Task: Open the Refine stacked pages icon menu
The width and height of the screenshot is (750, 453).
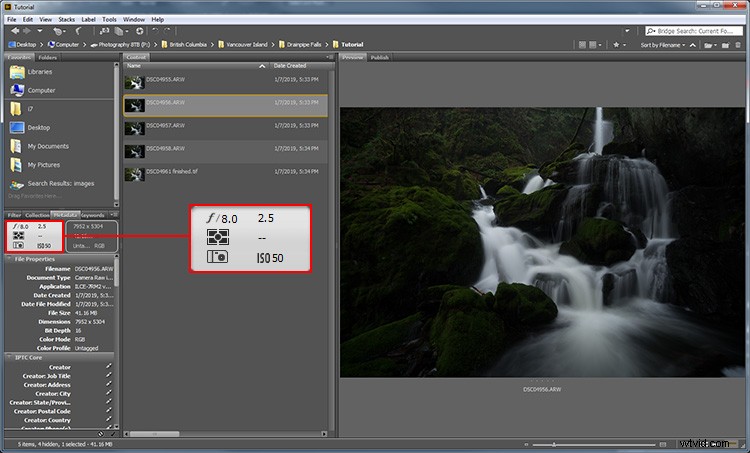Action: click(121, 31)
